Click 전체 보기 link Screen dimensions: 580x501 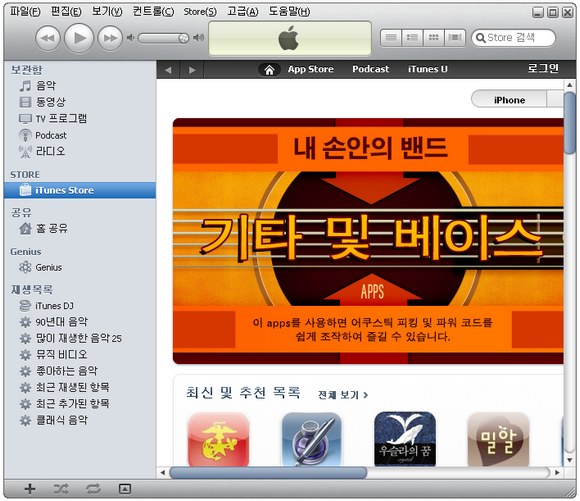click(x=343, y=395)
